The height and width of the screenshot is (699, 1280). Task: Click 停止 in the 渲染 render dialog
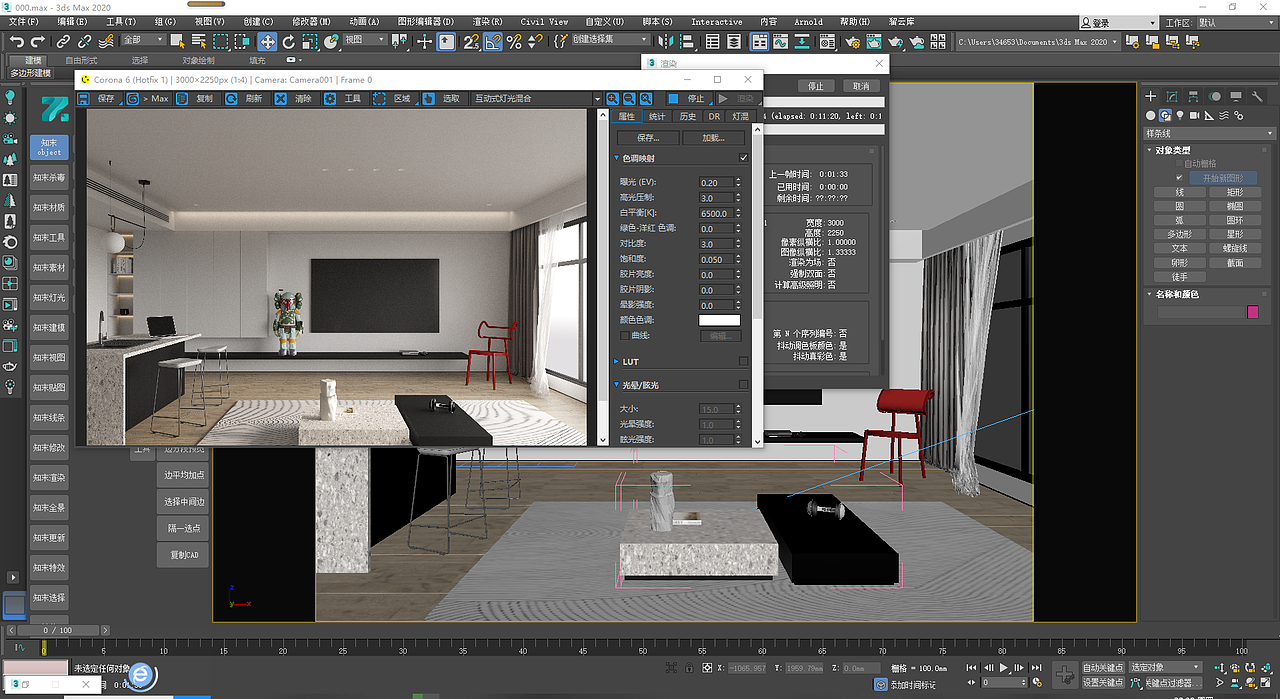(816, 86)
